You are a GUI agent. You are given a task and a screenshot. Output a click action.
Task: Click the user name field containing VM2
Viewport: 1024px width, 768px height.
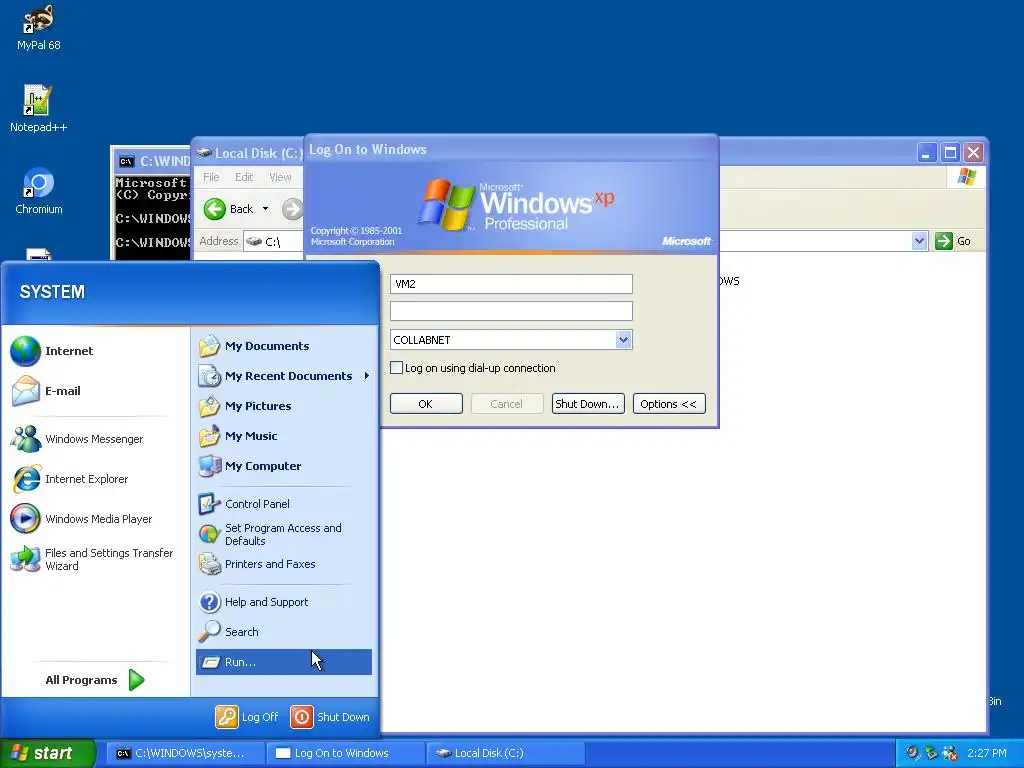point(511,284)
